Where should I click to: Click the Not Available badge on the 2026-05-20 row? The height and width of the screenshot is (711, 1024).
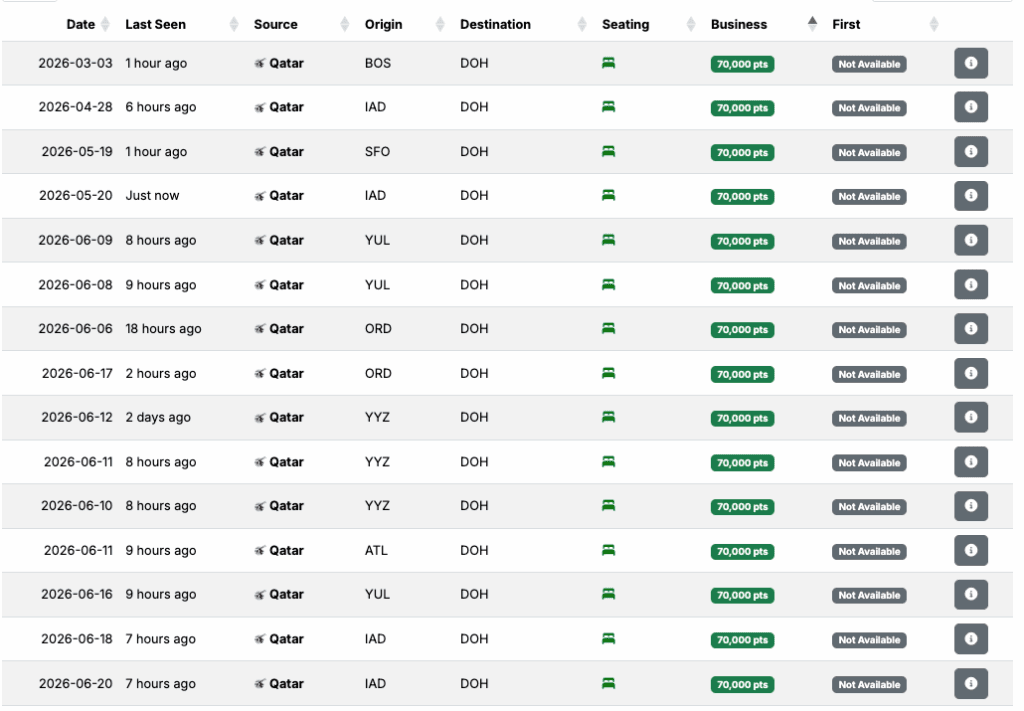(x=869, y=196)
